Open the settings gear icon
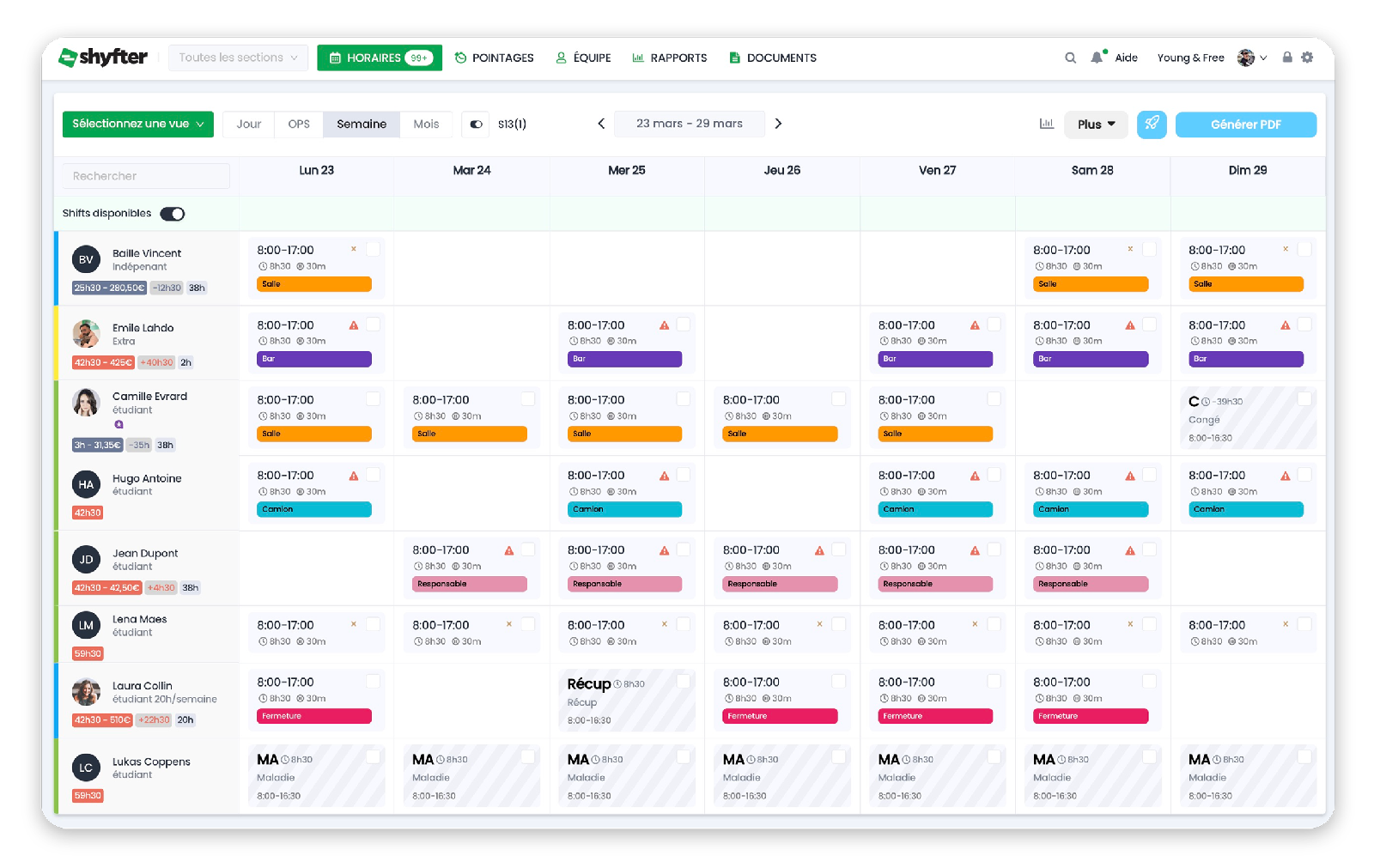This screenshot has height=868, width=1374. pos(1308,58)
